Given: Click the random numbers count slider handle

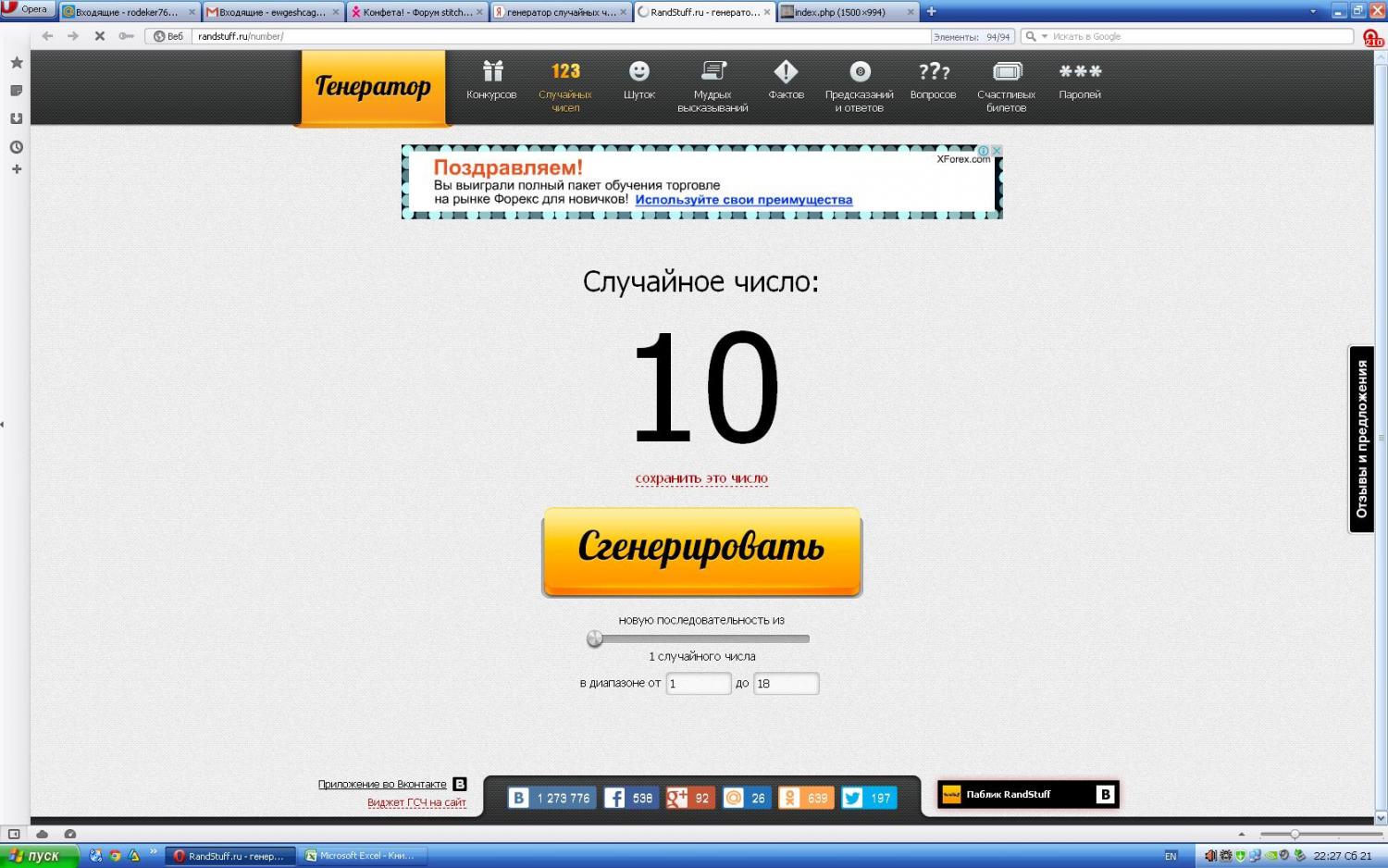Looking at the screenshot, I should click(x=595, y=639).
